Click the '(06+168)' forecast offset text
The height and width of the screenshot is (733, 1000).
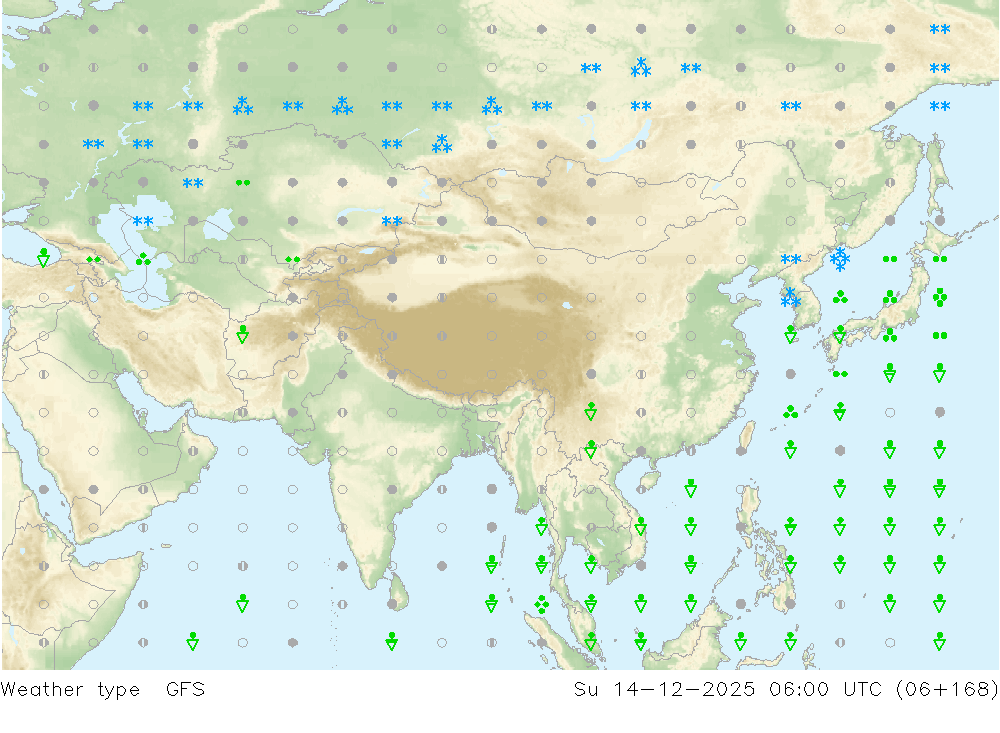(947, 690)
